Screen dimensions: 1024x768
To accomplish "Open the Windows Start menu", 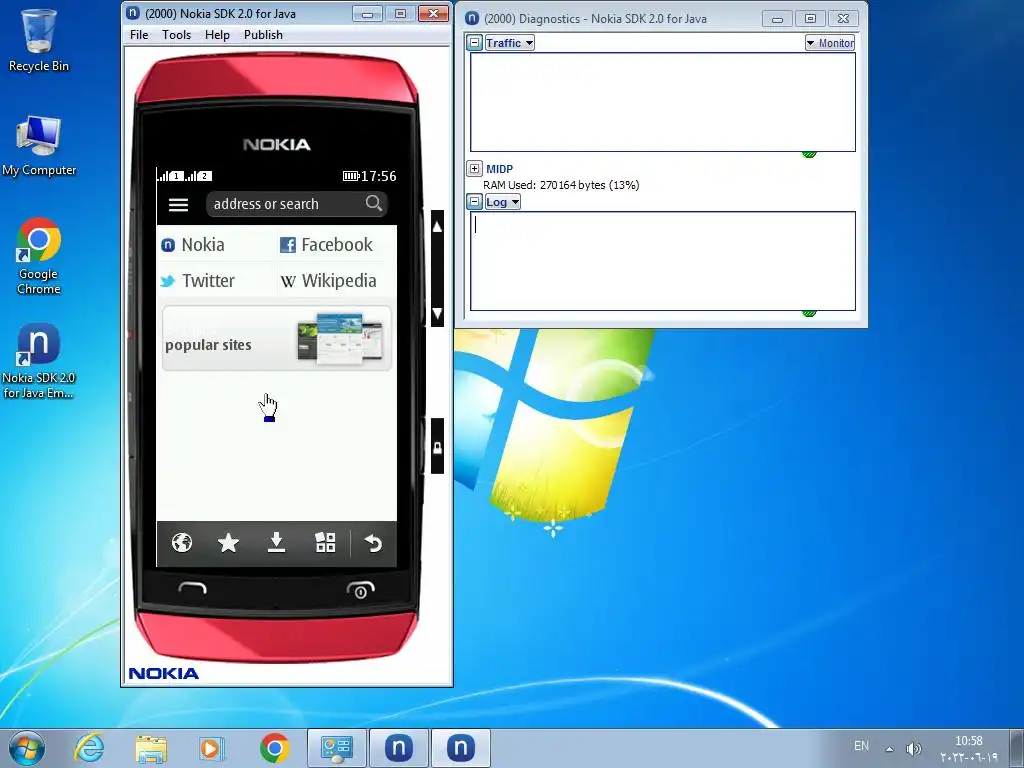I will click(26, 748).
